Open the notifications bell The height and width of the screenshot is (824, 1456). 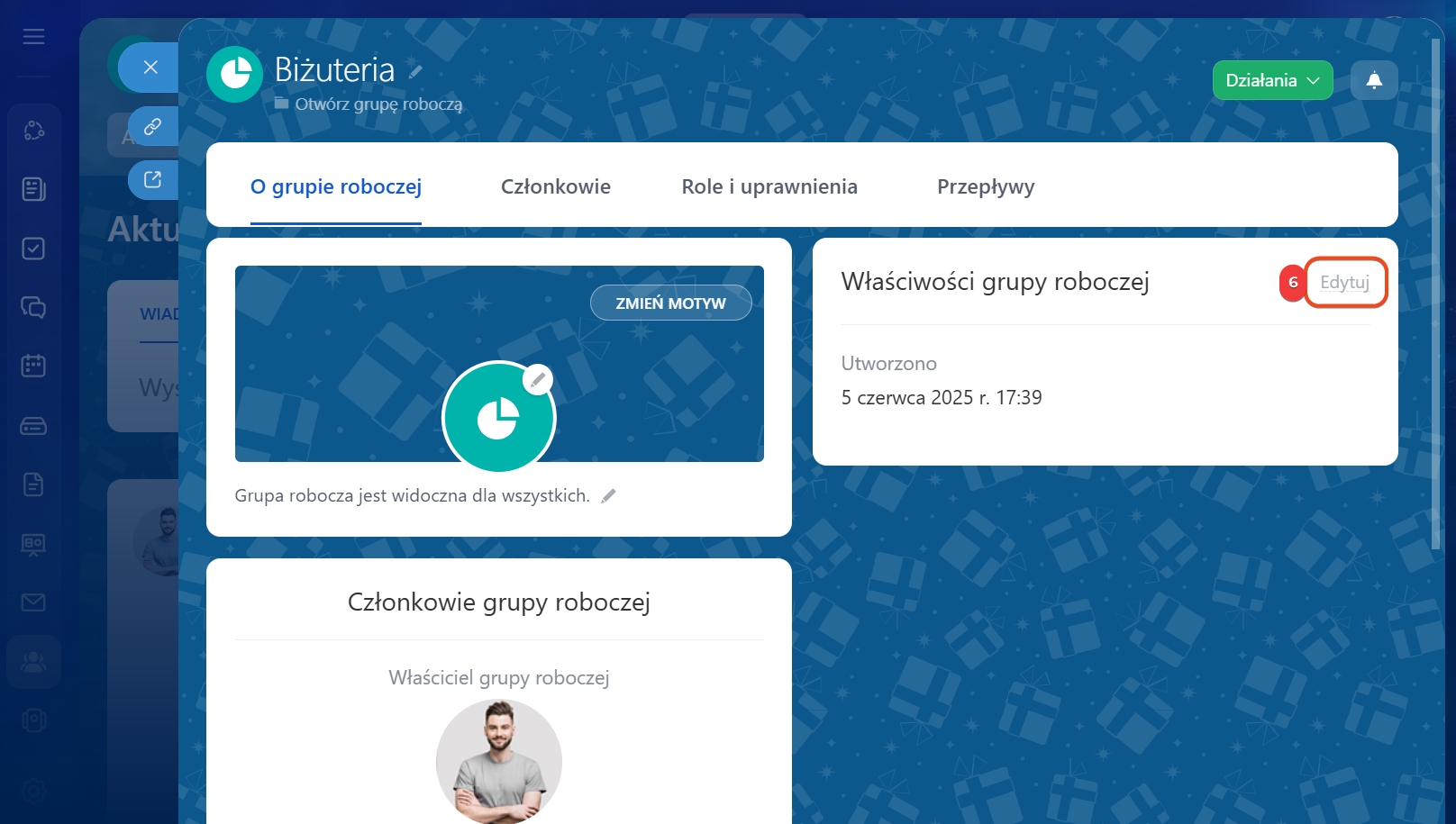pos(1374,80)
